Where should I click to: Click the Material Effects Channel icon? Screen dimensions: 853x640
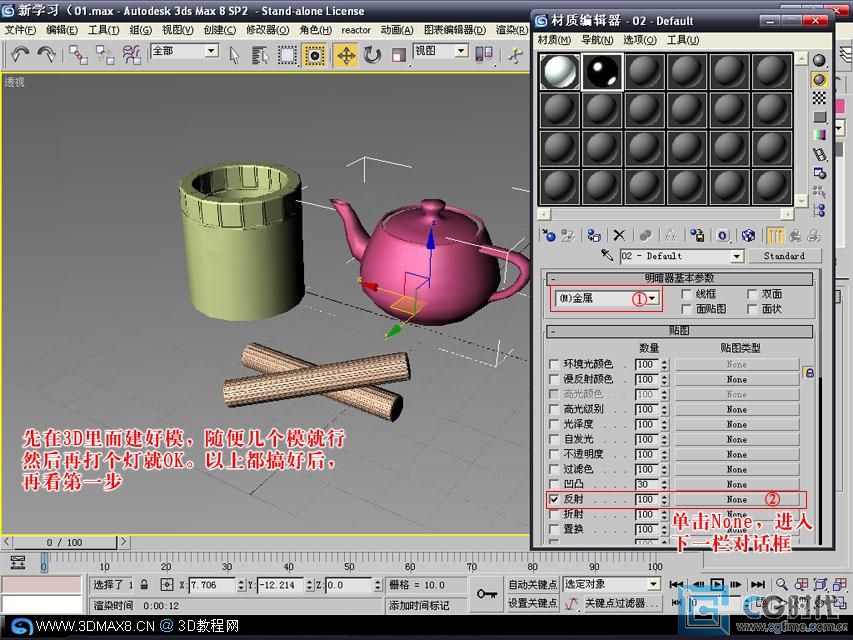pos(722,235)
